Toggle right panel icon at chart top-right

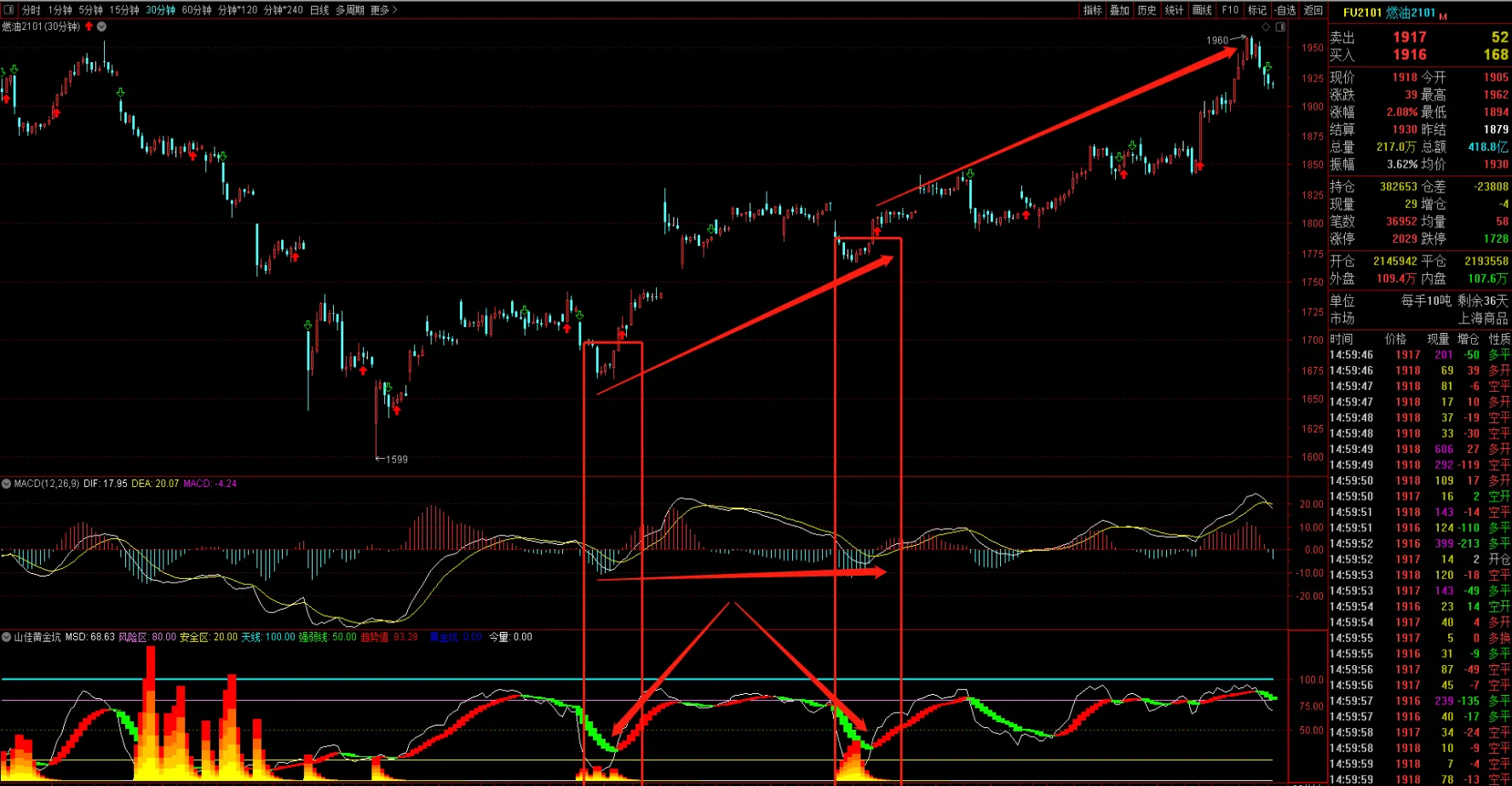pyautogui.click(x=1280, y=27)
